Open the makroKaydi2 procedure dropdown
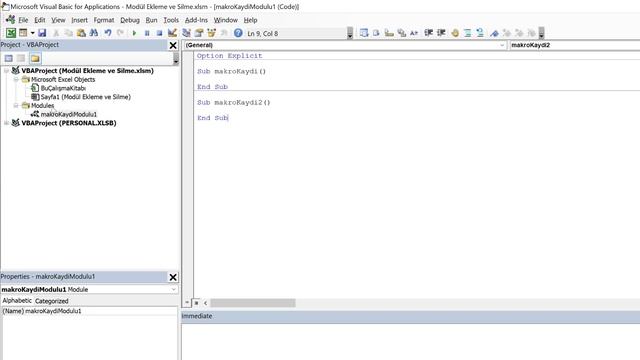This screenshot has height=360, width=640. pyautogui.click(x=574, y=45)
